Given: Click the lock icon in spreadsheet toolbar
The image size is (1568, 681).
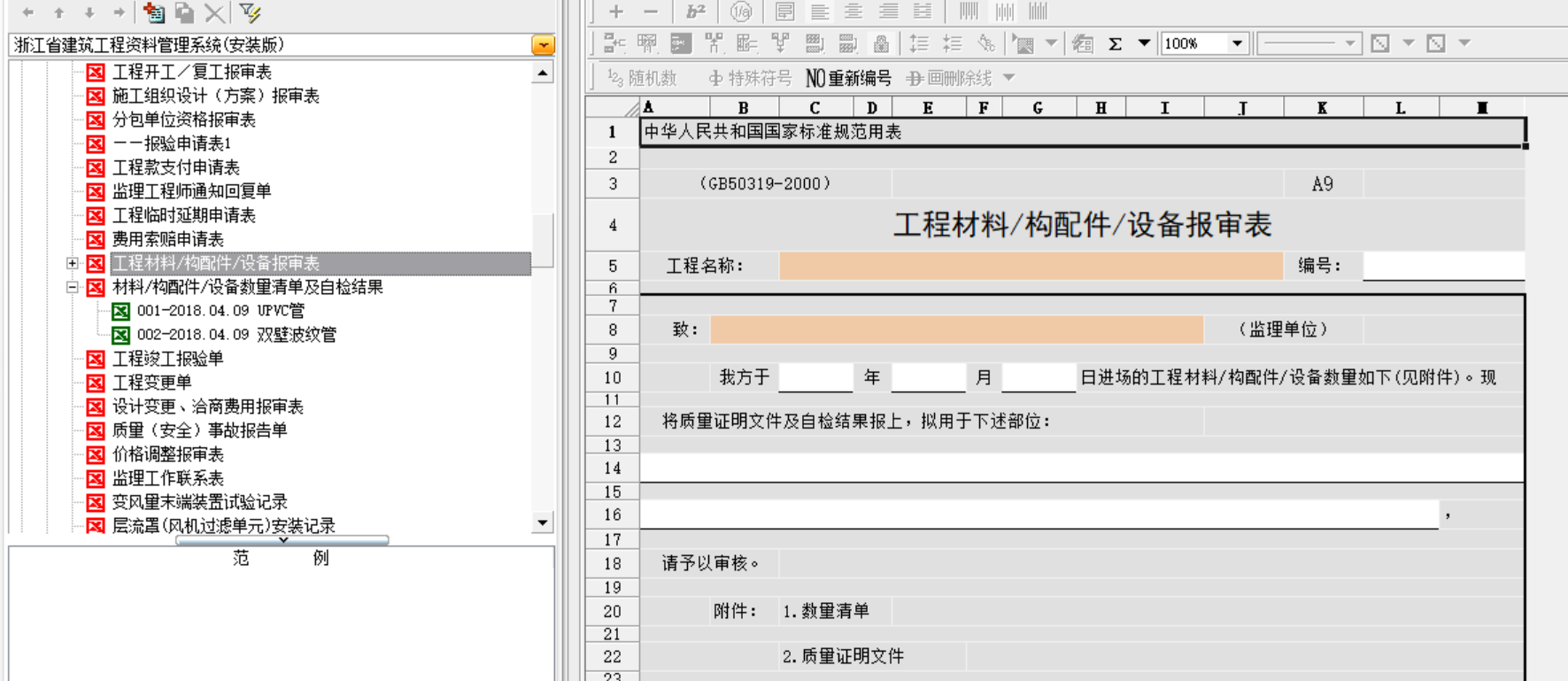Looking at the screenshot, I should coord(881,43).
